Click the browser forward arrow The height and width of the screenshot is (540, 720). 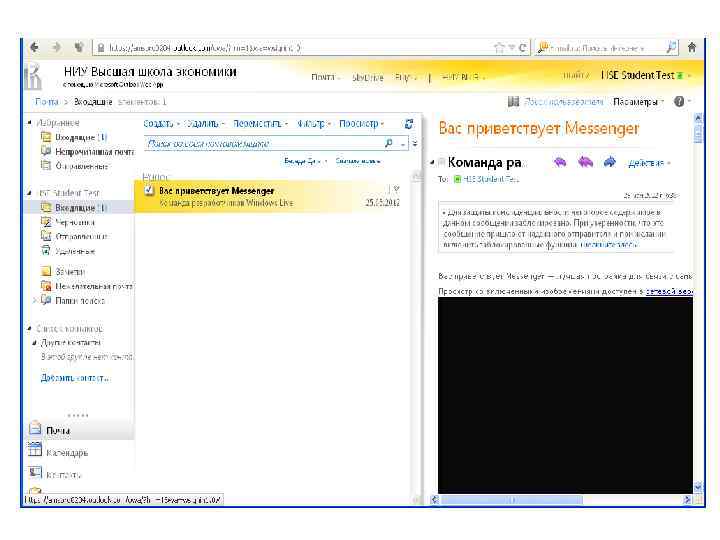tap(56, 47)
